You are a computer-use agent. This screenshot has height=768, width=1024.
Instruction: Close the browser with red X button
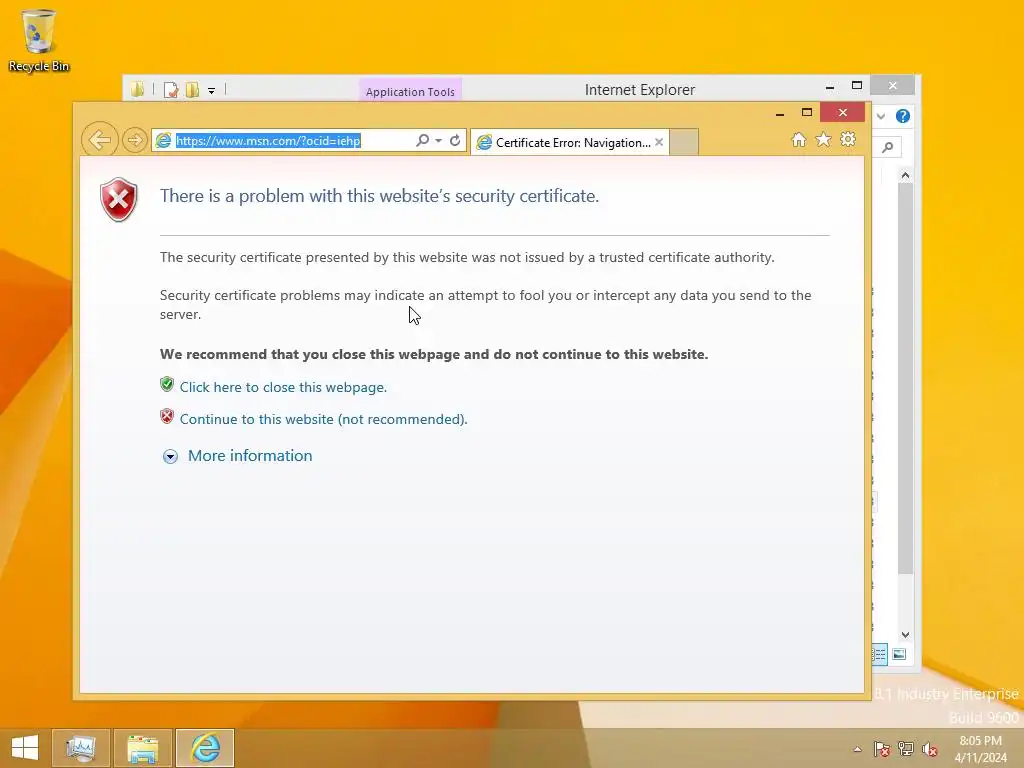[842, 113]
